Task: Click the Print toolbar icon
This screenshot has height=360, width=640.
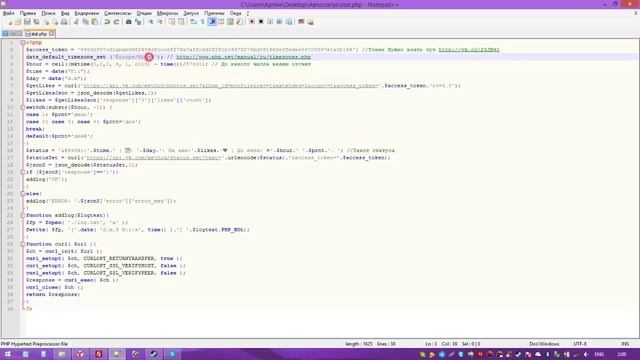Action: (x=64, y=22)
